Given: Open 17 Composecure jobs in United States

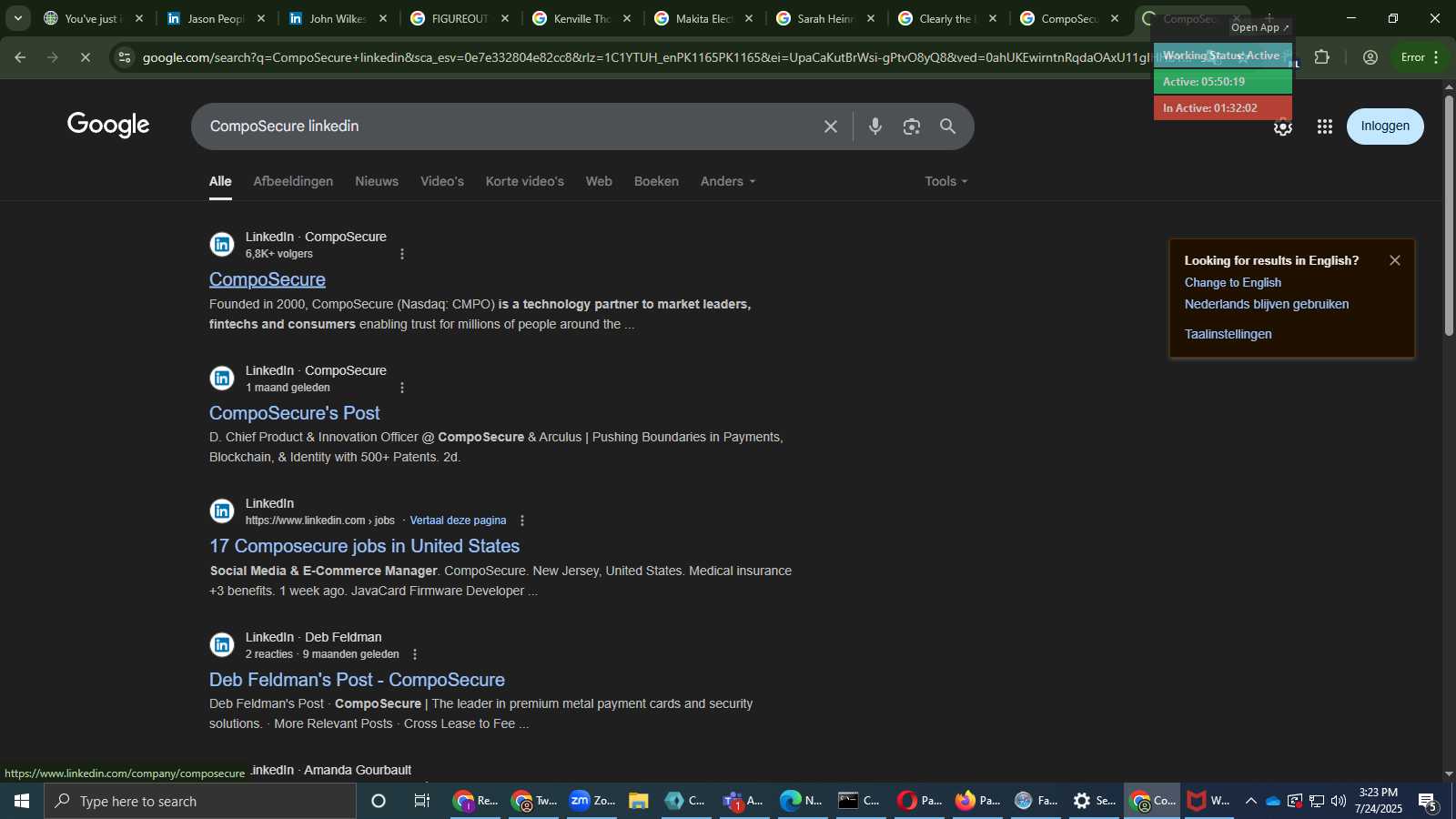Looking at the screenshot, I should 365,546.
